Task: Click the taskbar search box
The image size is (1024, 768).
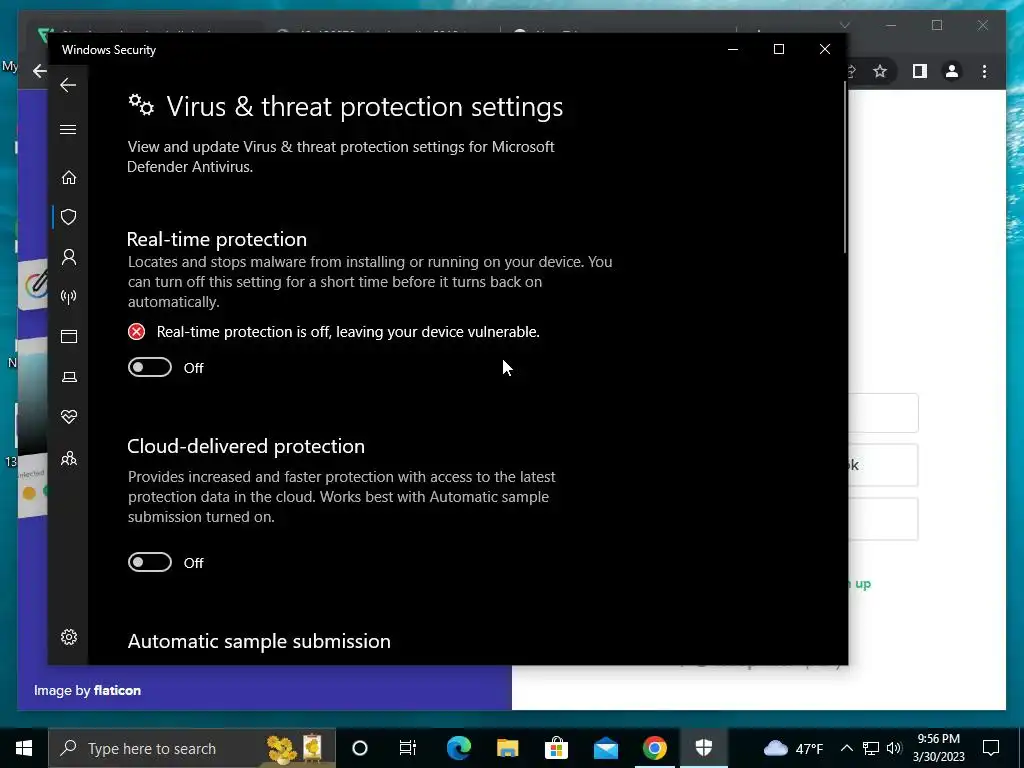Action: (x=192, y=748)
